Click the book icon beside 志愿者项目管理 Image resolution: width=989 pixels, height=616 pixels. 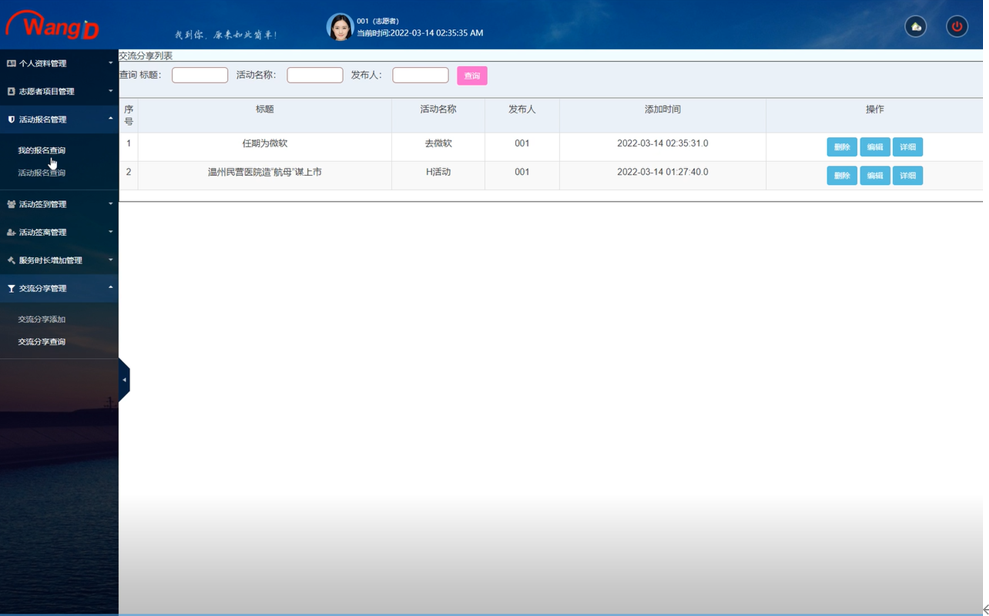pos(12,91)
